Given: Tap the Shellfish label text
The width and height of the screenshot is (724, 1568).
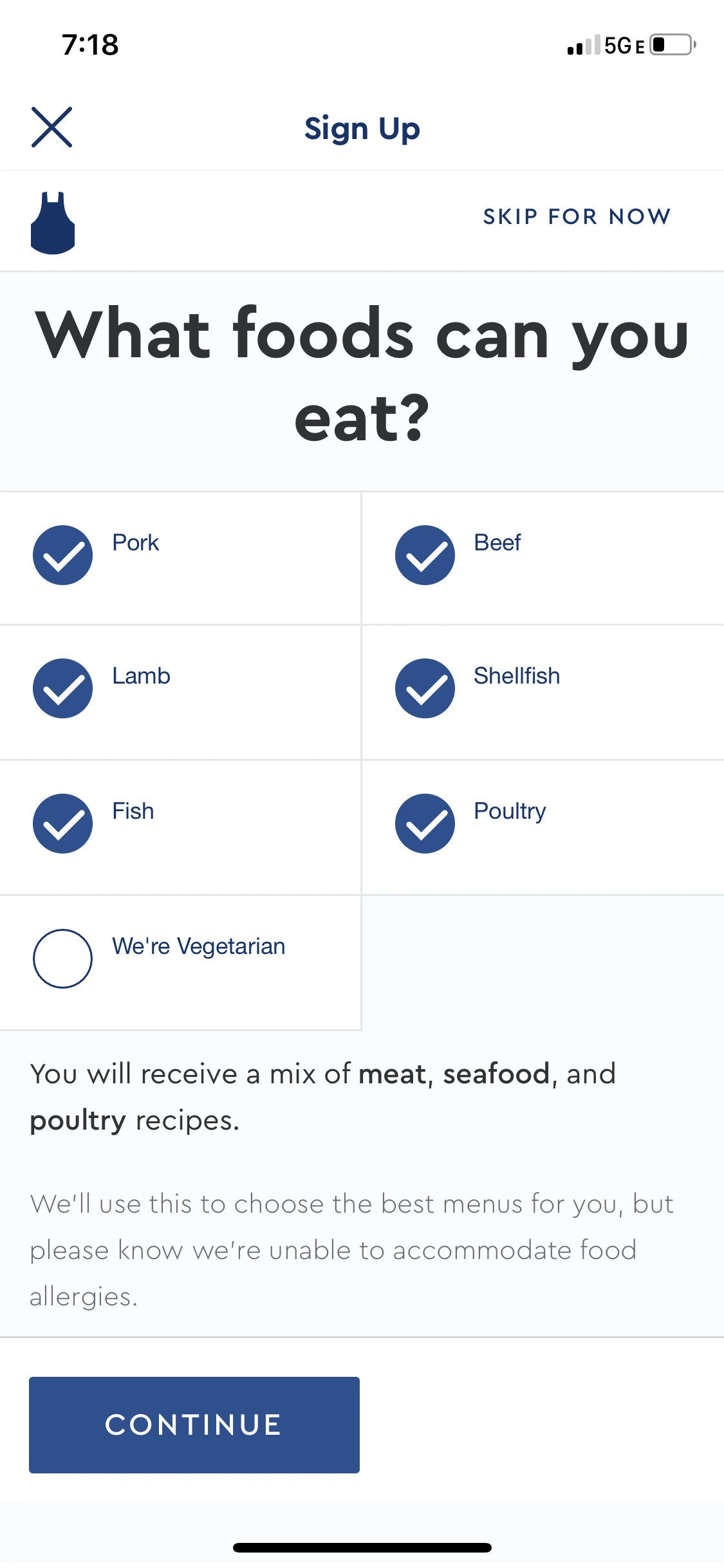Looking at the screenshot, I should pos(517,676).
